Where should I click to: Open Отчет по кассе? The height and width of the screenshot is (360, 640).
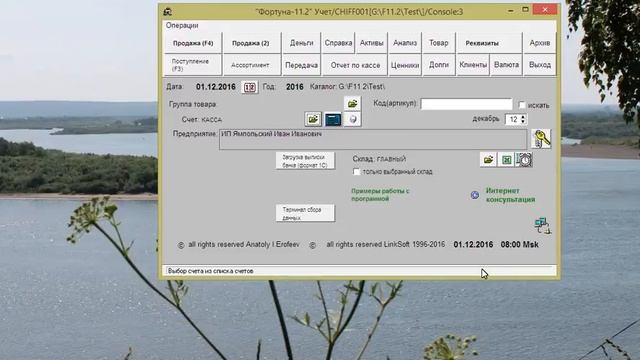coord(355,65)
